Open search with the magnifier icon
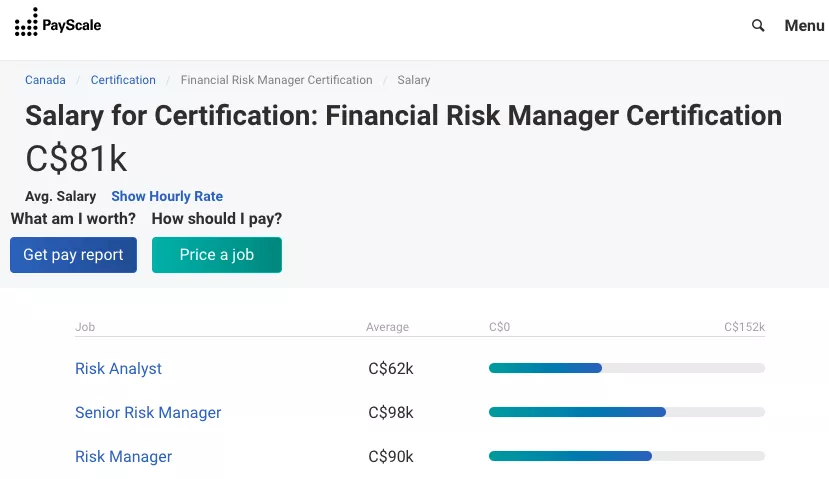Image resolution: width=829 pixels, height=479 pixels. tap(758, 26)
